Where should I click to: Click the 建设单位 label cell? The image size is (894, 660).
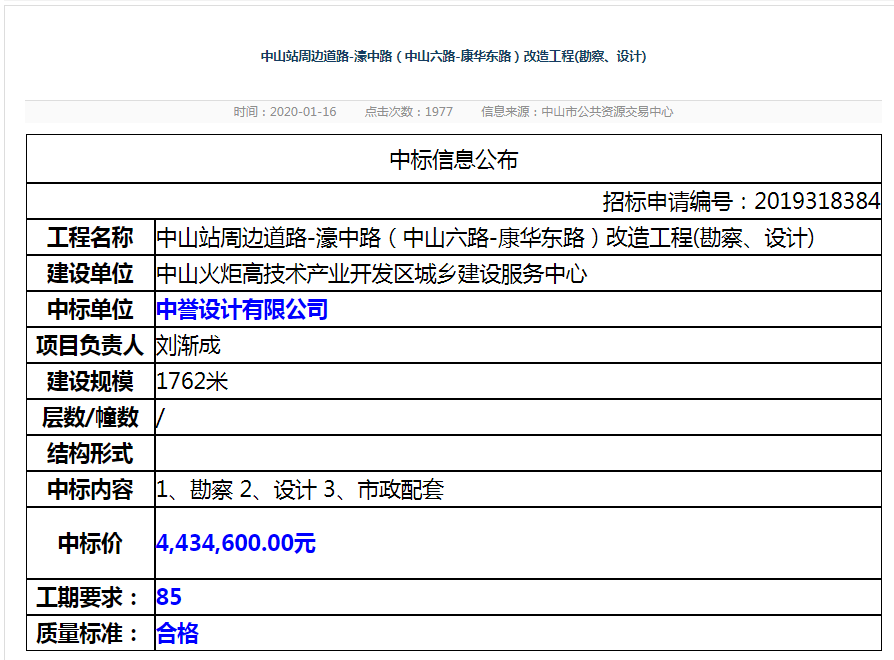pyautogui.click(x=91, y=273)
